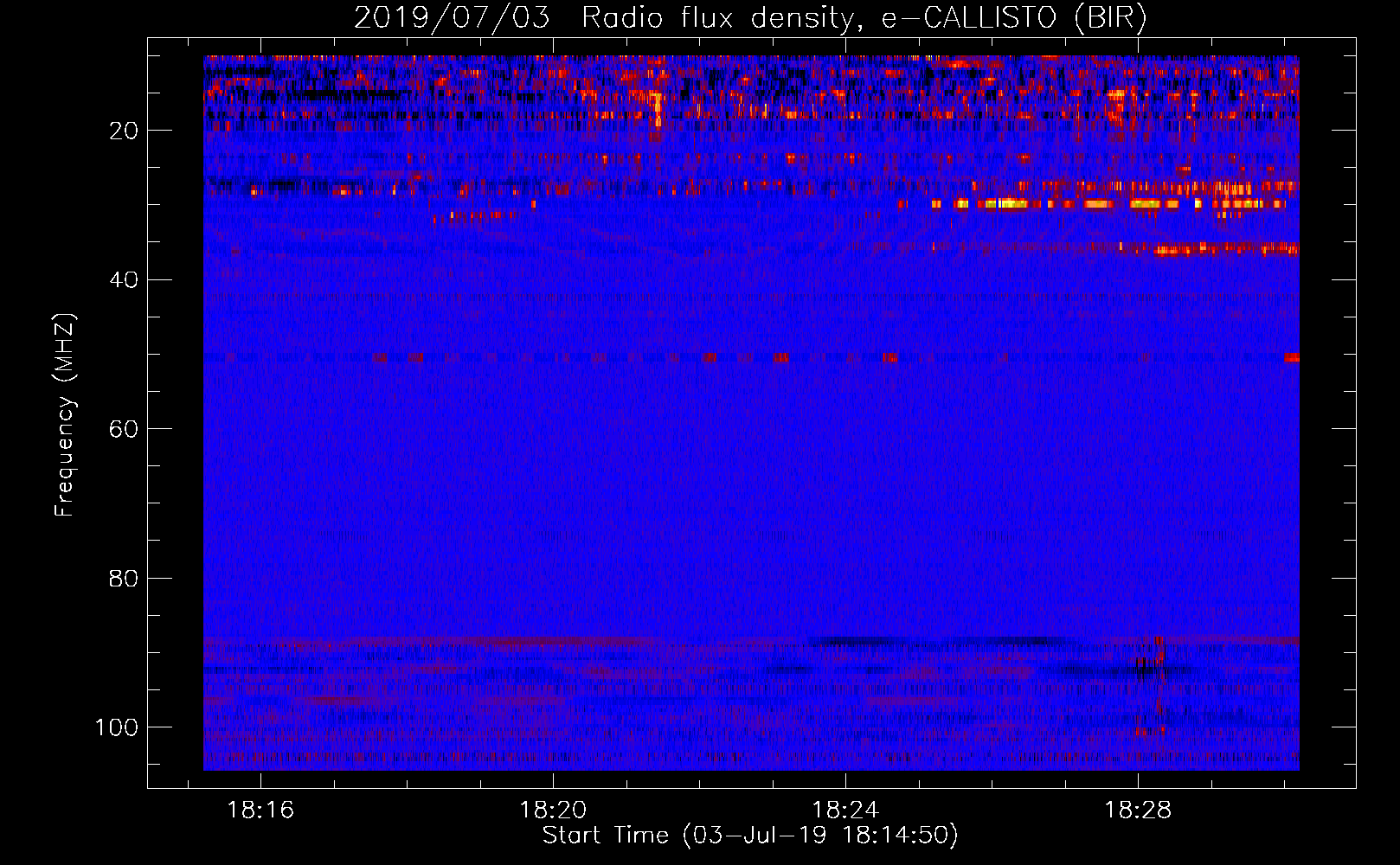The image size is (1400, 865).
Task: Click the 80 MHz frequency label
Action: point(124,578)
